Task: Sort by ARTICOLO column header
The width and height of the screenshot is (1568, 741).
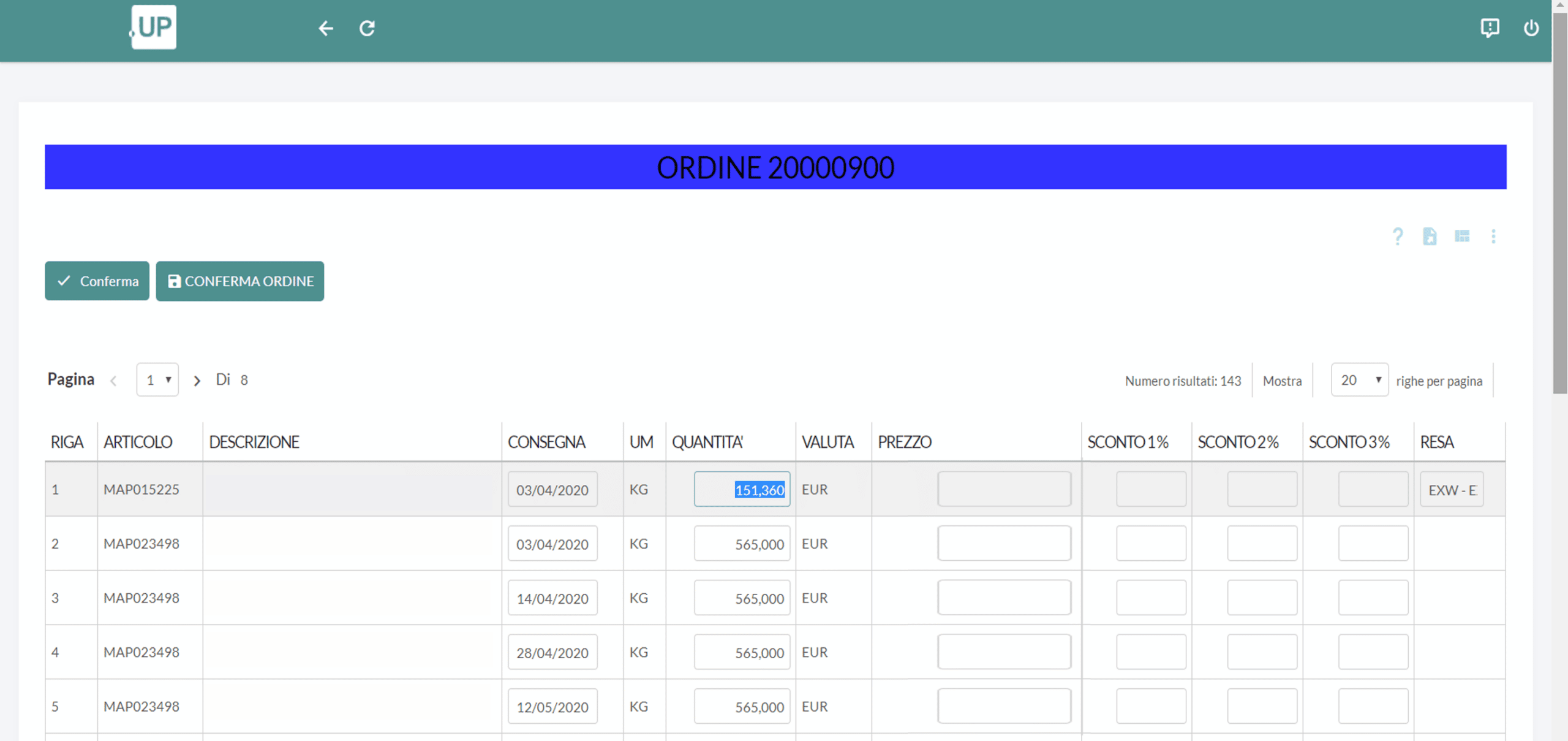Action: coord(138,442)
